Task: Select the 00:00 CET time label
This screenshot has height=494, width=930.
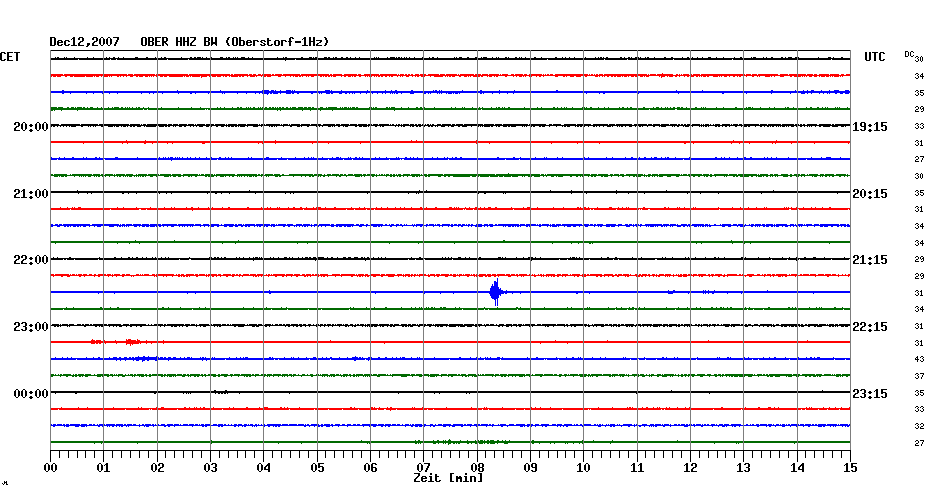Action: (x=31, y=394)
